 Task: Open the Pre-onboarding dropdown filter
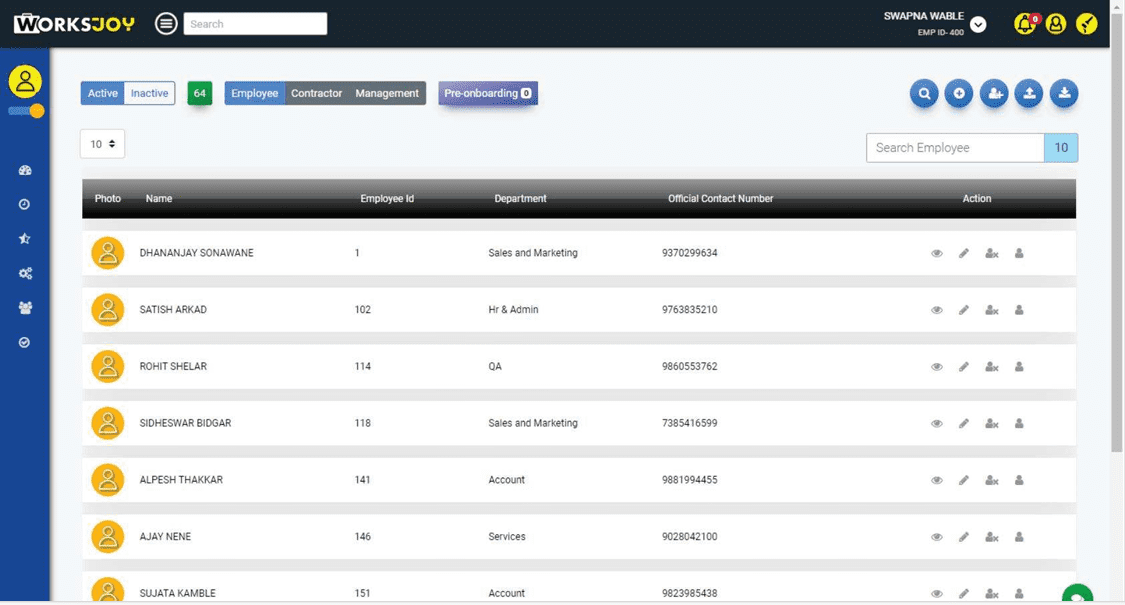coord(488,92)
